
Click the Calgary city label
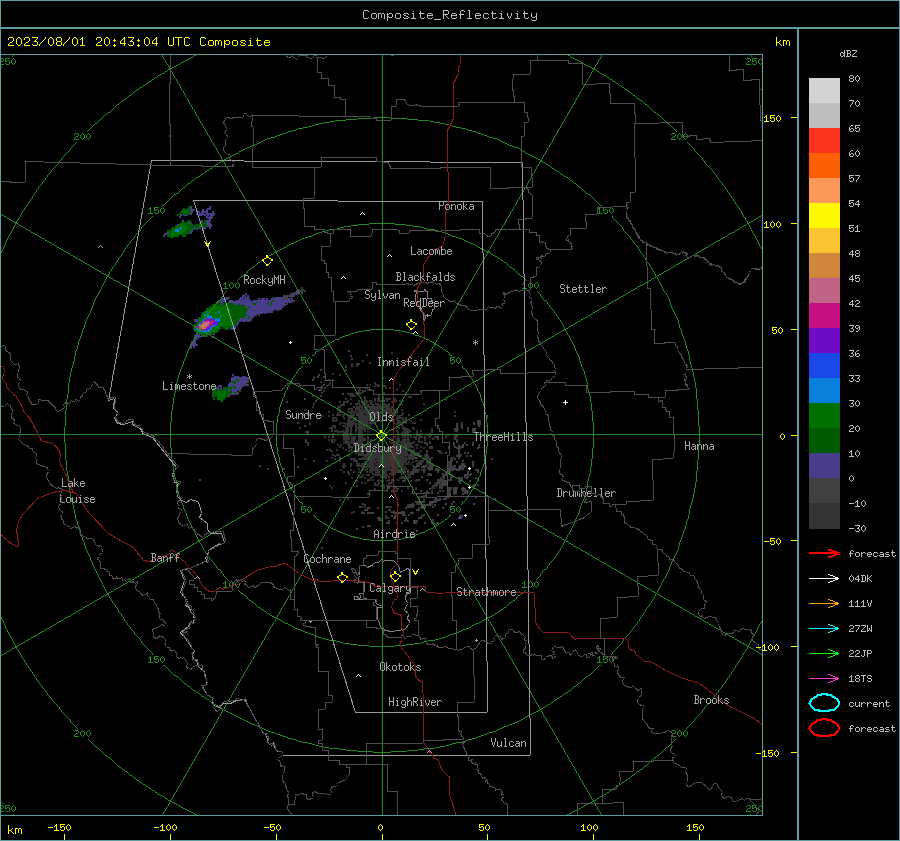[390, 588]
